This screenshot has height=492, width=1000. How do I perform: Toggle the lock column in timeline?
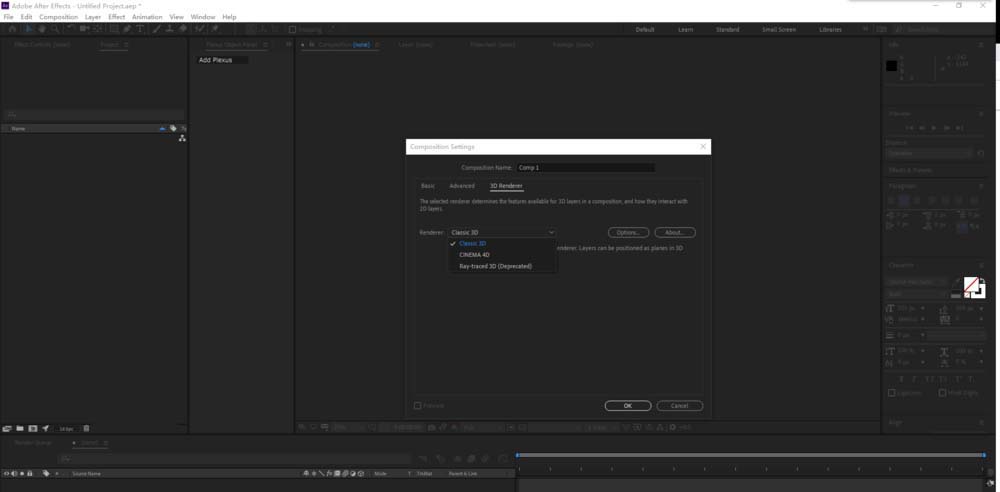click(29, 473)
